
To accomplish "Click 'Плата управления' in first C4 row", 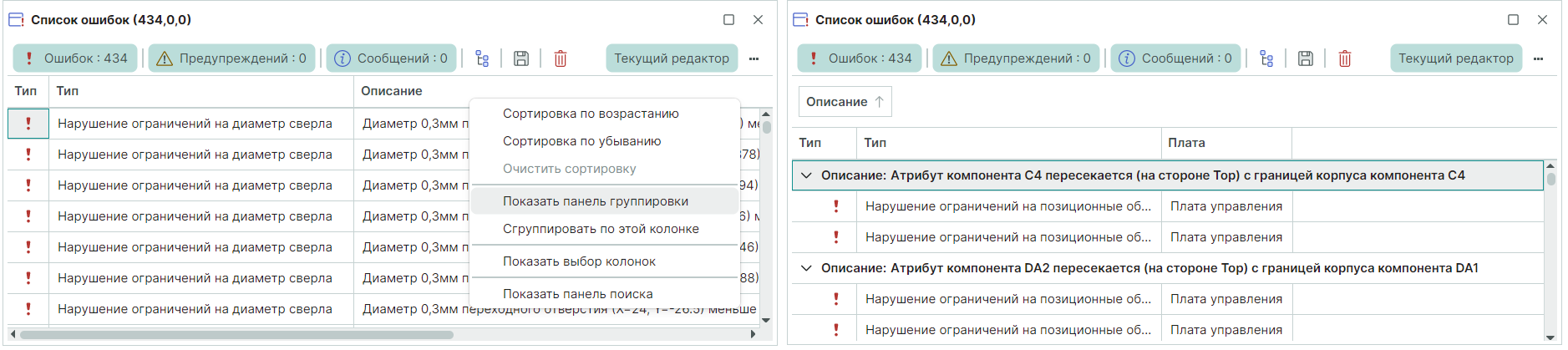I will tap(1226, 206).
